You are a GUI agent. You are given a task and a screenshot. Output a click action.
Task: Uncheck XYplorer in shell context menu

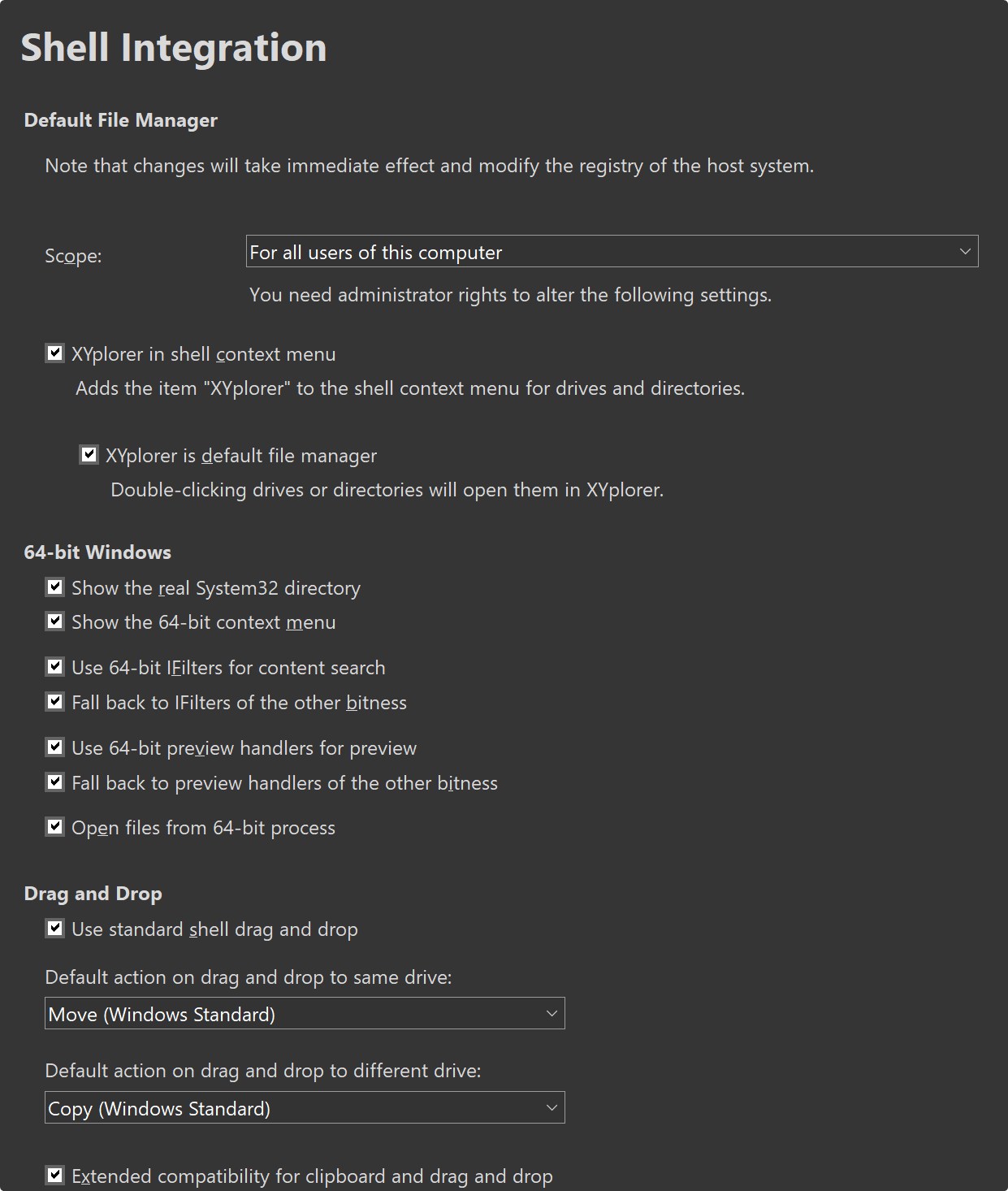coord(55,353)
